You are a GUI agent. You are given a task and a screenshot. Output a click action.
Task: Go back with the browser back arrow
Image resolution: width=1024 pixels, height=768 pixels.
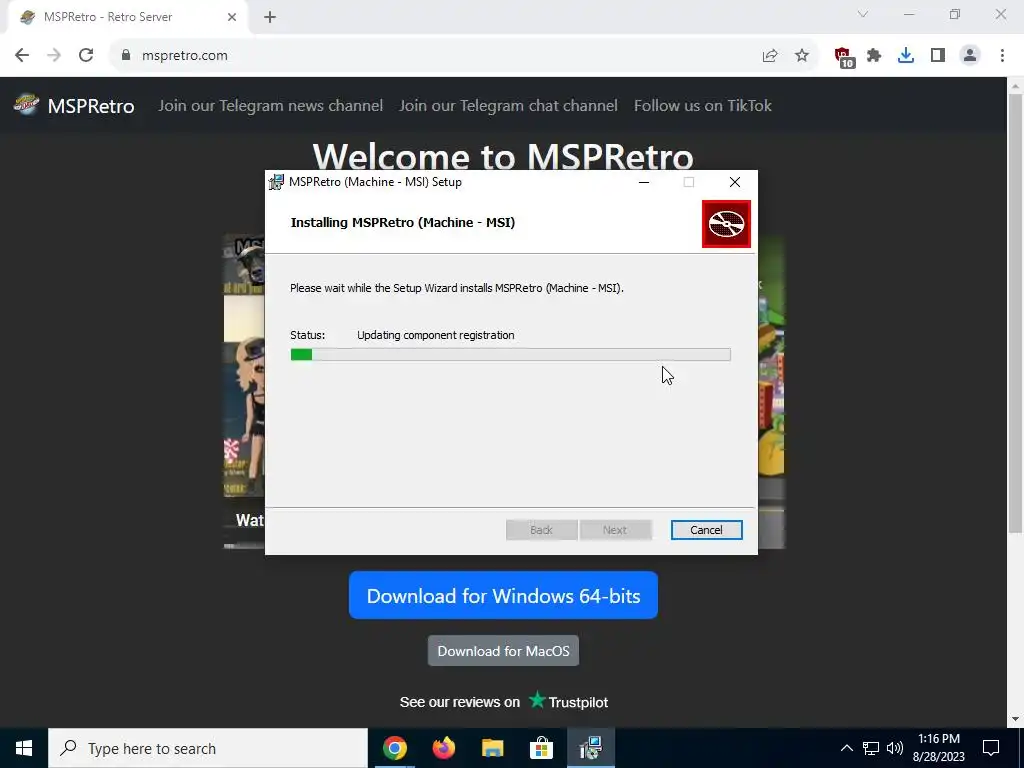22,56
